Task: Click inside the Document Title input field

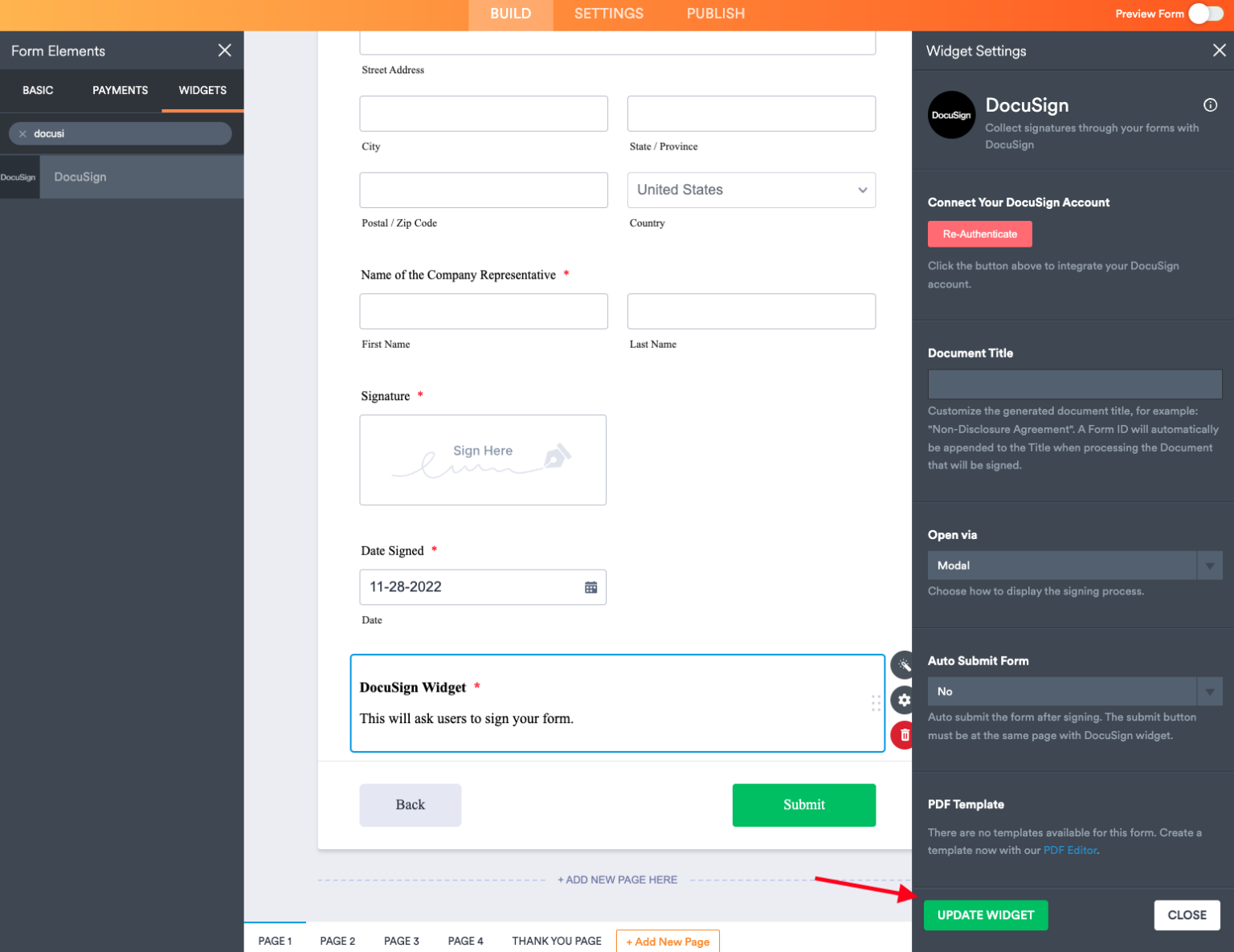Action: pos(1074,384)
